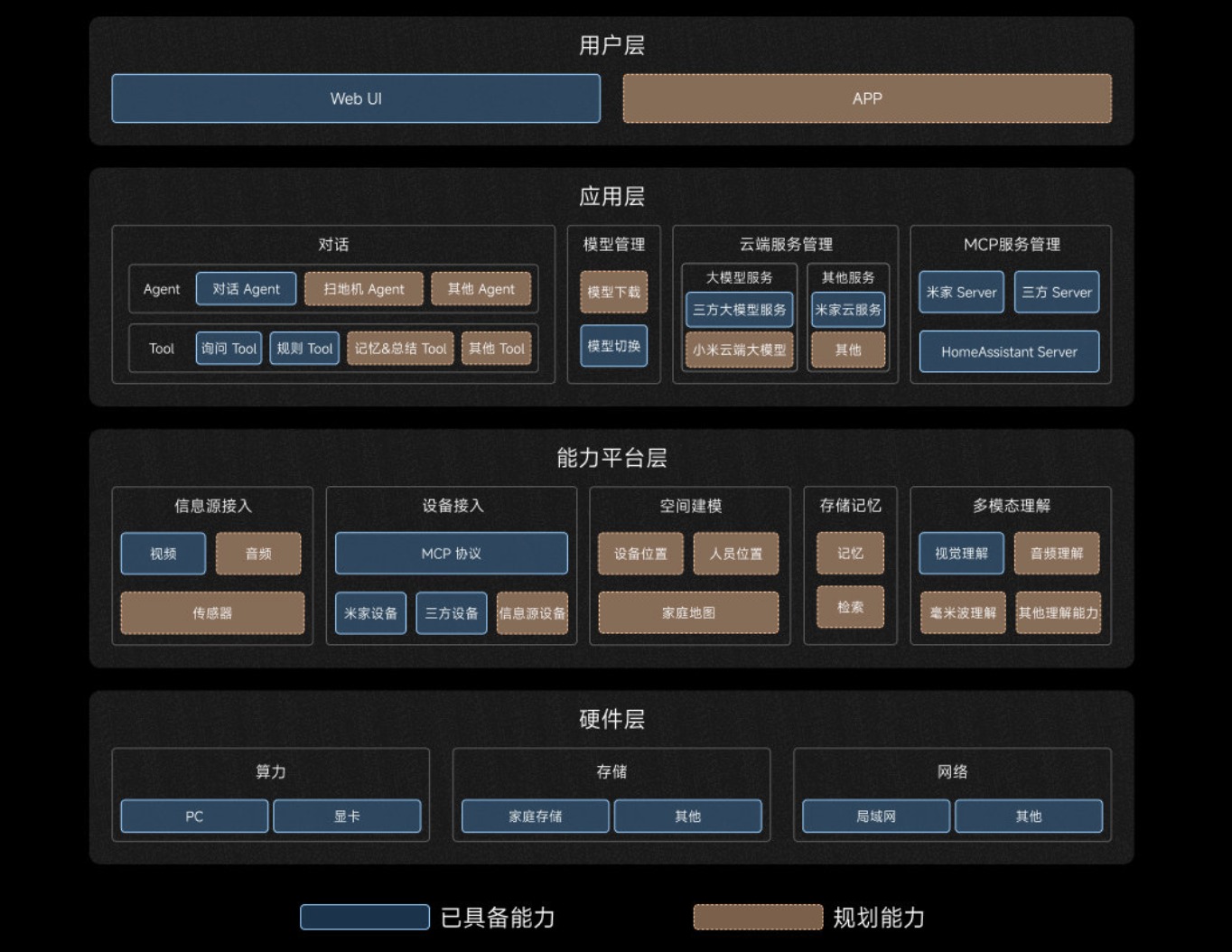Click the 大模型服务 subgroup heading
The image size is (1232, 952).
point(739,277)
